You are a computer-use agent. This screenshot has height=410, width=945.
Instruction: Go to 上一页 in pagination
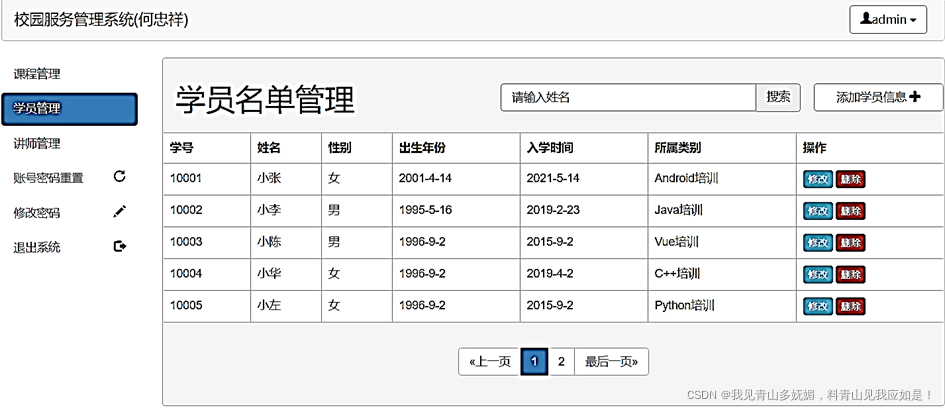[x=489, y=362]
